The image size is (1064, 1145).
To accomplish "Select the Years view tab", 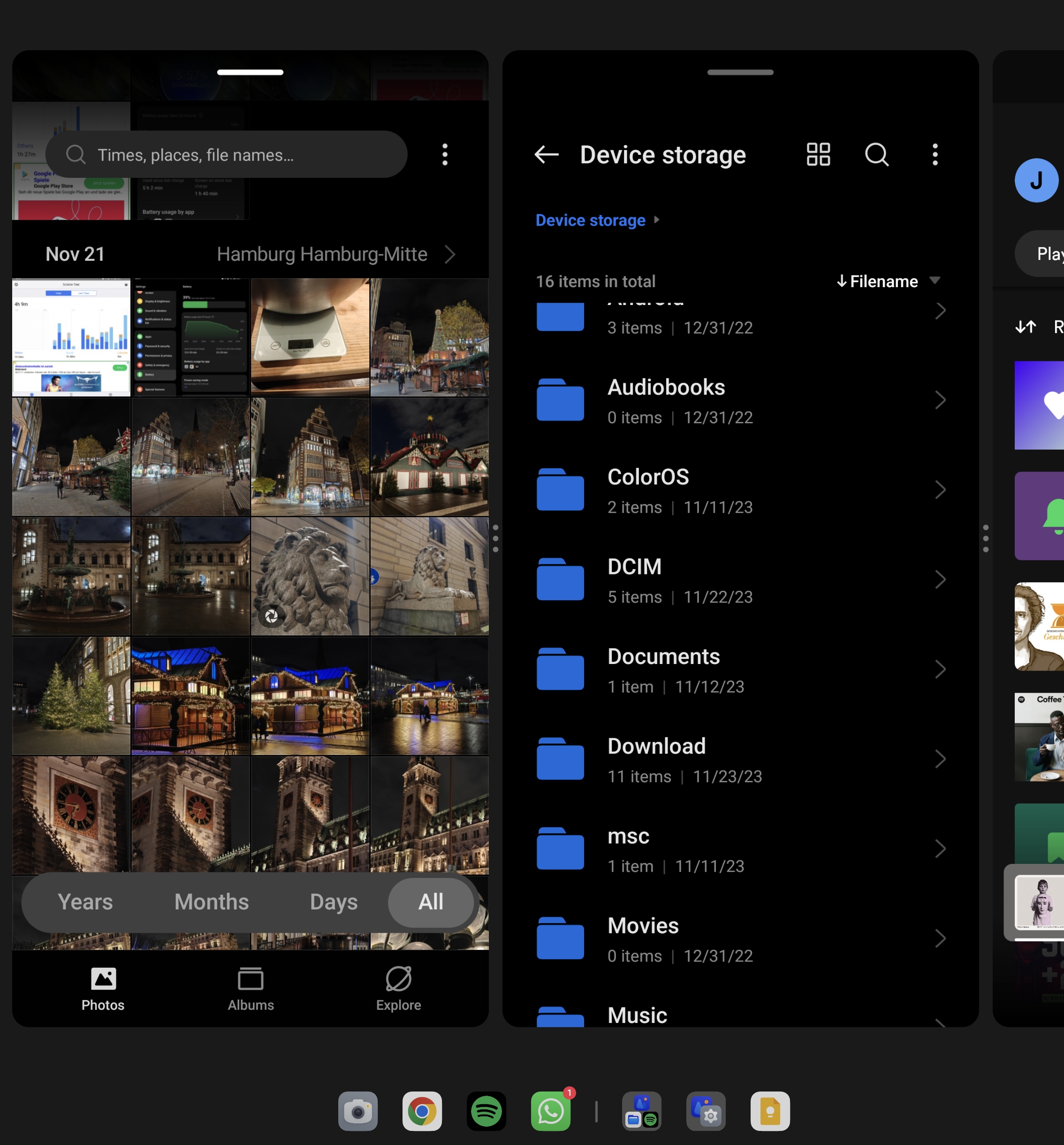I will click(x=85, y=902).
